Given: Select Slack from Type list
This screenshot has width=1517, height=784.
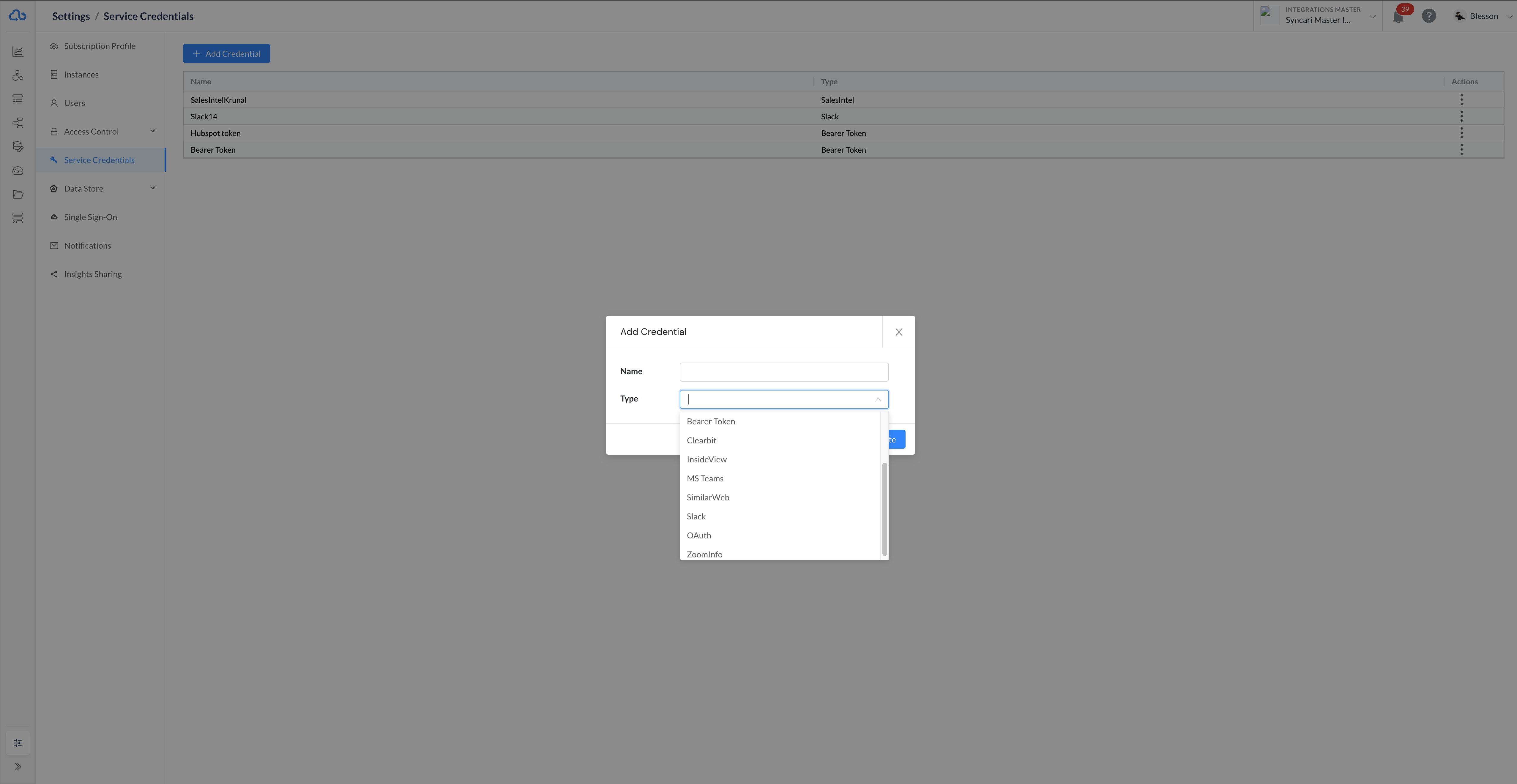Looking at the screenshot, I should click(x=780, y=516).
